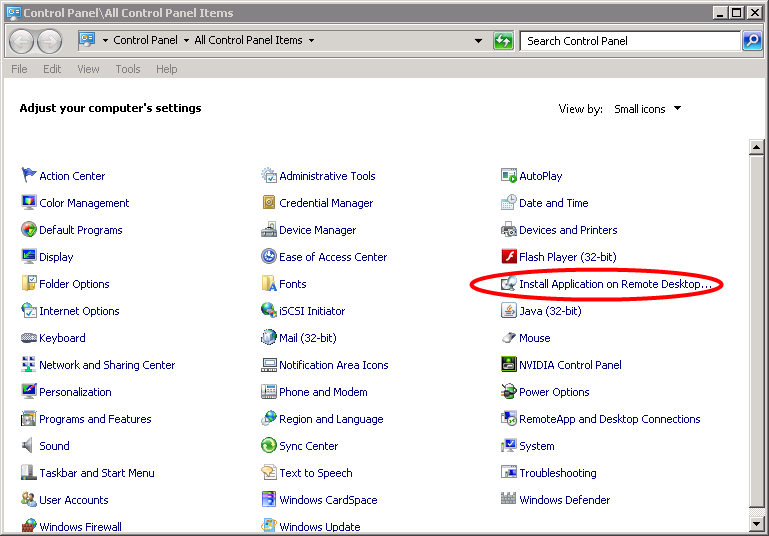This screenshot has height=536, width=769.
Task: Open the View menu
Action: point(88,69)
